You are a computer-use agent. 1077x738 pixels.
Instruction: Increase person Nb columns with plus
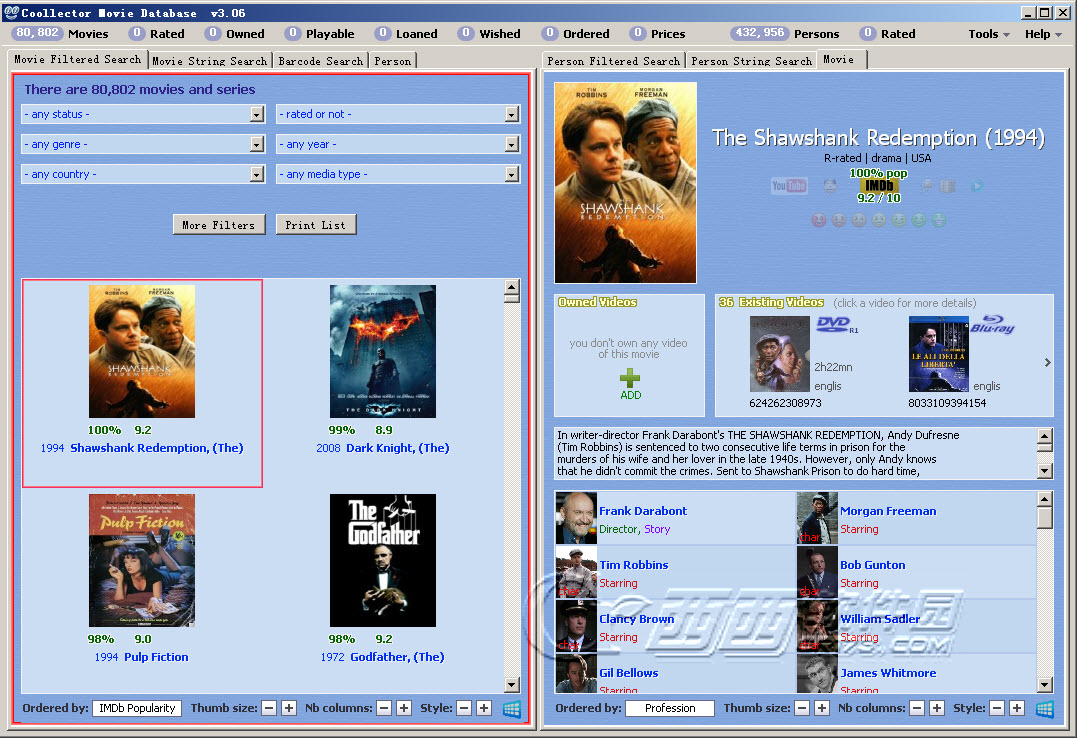click(x=937, y=708)
